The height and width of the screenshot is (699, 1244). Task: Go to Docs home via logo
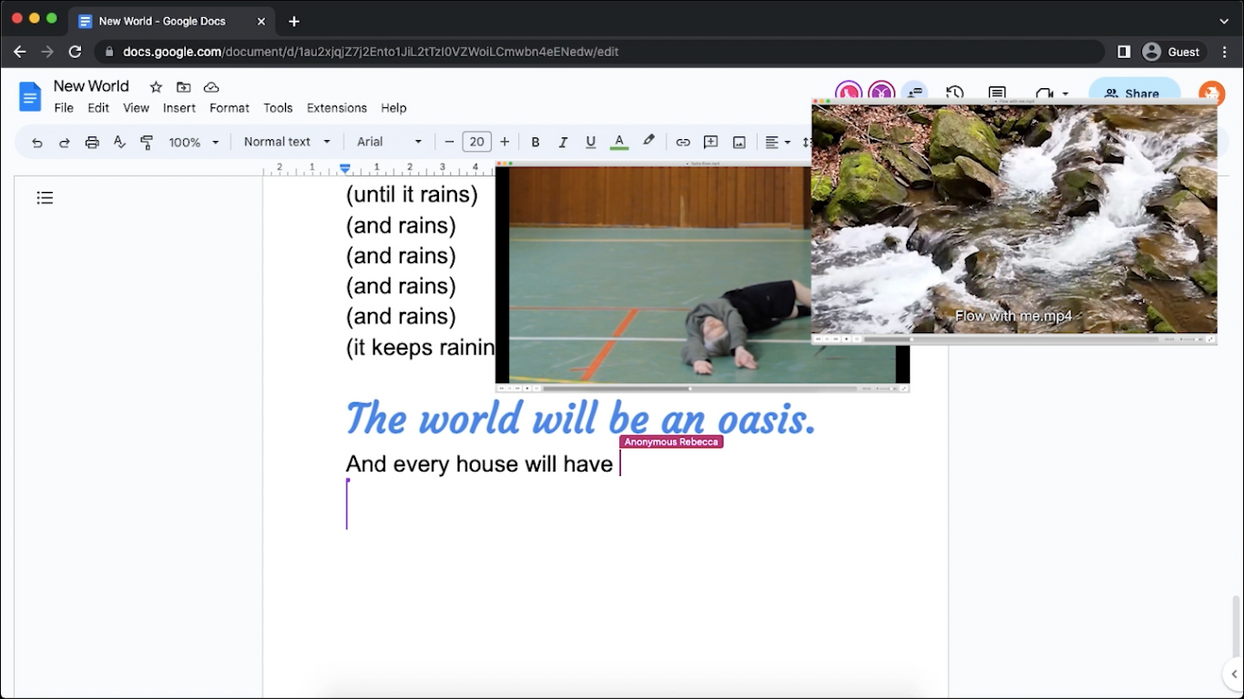(30, 97)
